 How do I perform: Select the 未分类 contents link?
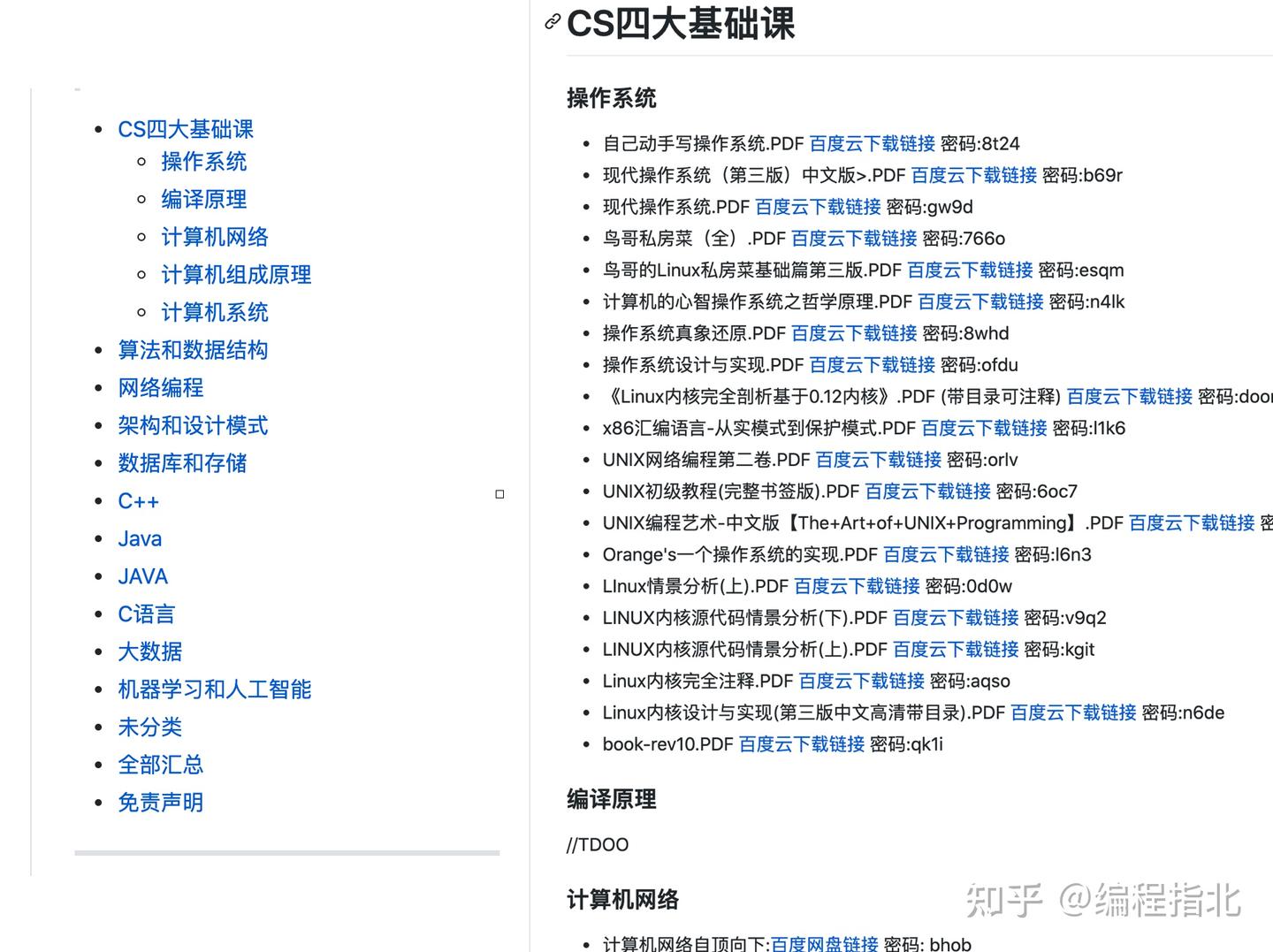150,727
